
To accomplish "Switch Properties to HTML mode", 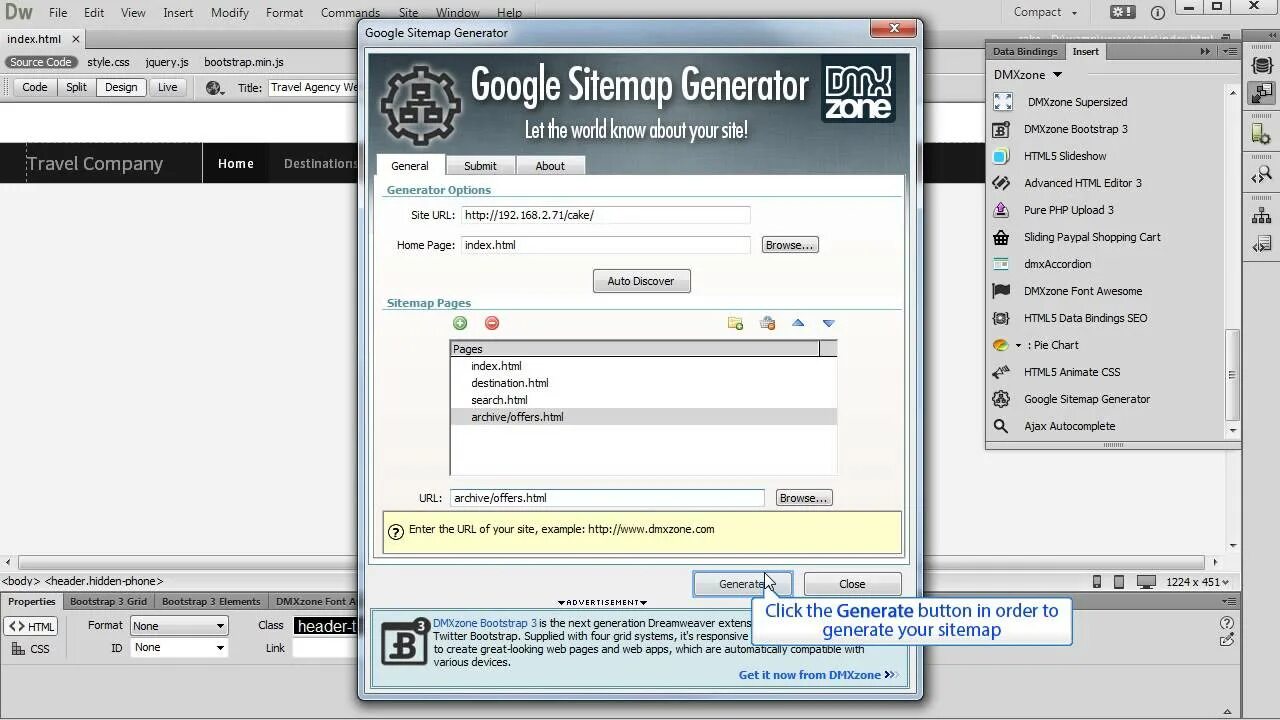I will tap(32, 627).
